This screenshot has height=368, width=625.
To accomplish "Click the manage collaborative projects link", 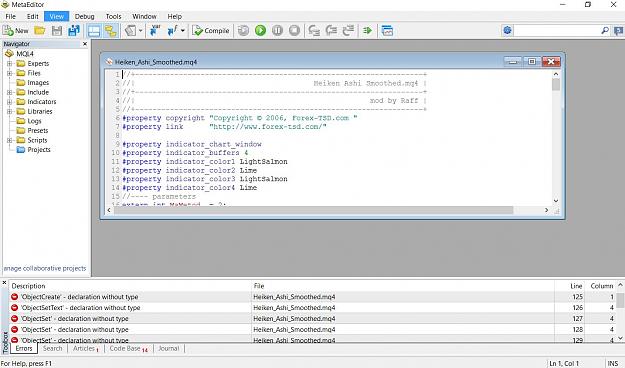I will click(45, 268).
